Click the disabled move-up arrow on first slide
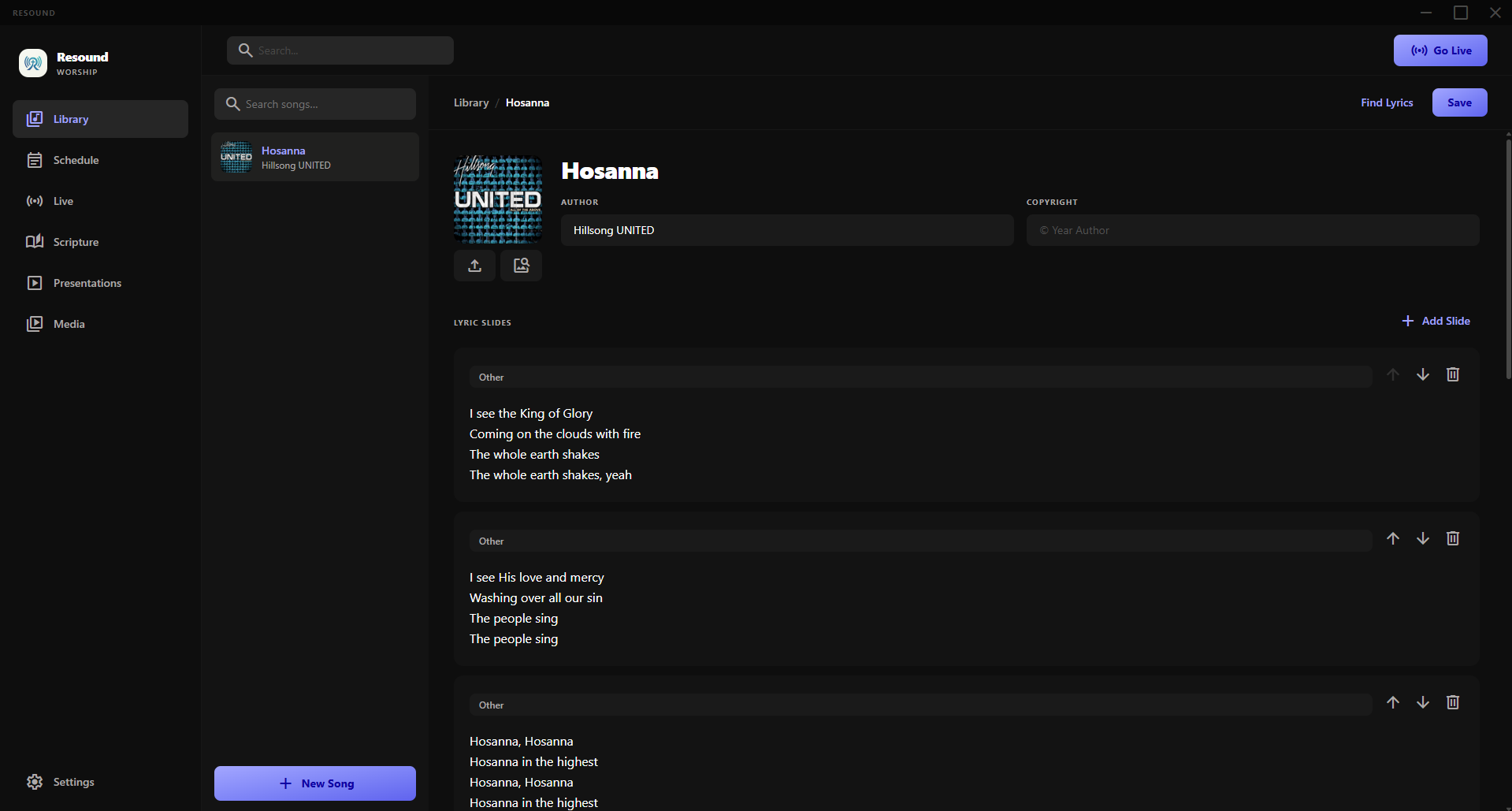 pyautogui.click(x=1393, y=374)
